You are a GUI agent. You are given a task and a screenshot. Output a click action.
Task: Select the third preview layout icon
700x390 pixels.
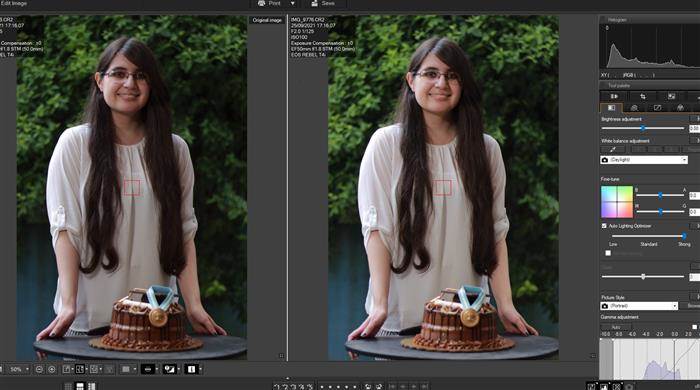pyautogui.click(x=94, y=369)
